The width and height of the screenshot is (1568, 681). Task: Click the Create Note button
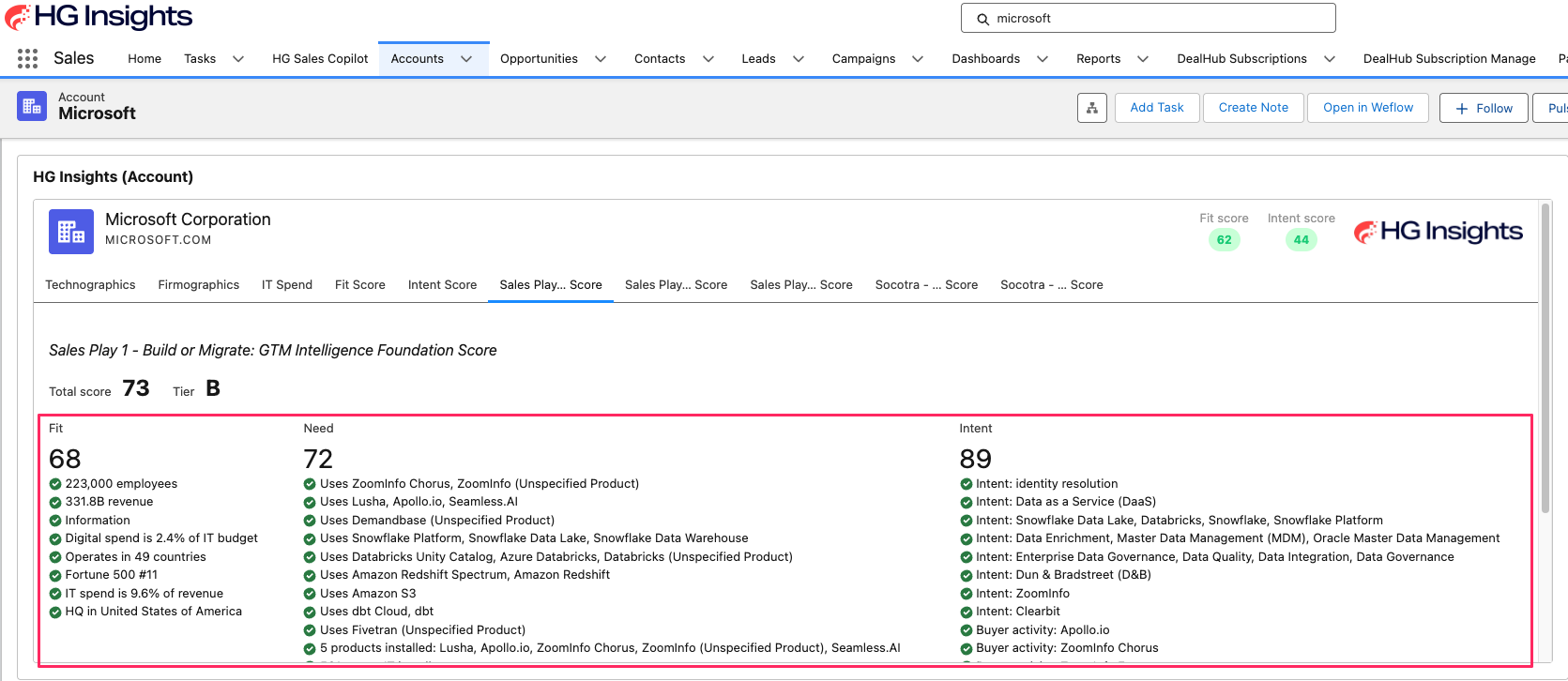point(1254,108)
